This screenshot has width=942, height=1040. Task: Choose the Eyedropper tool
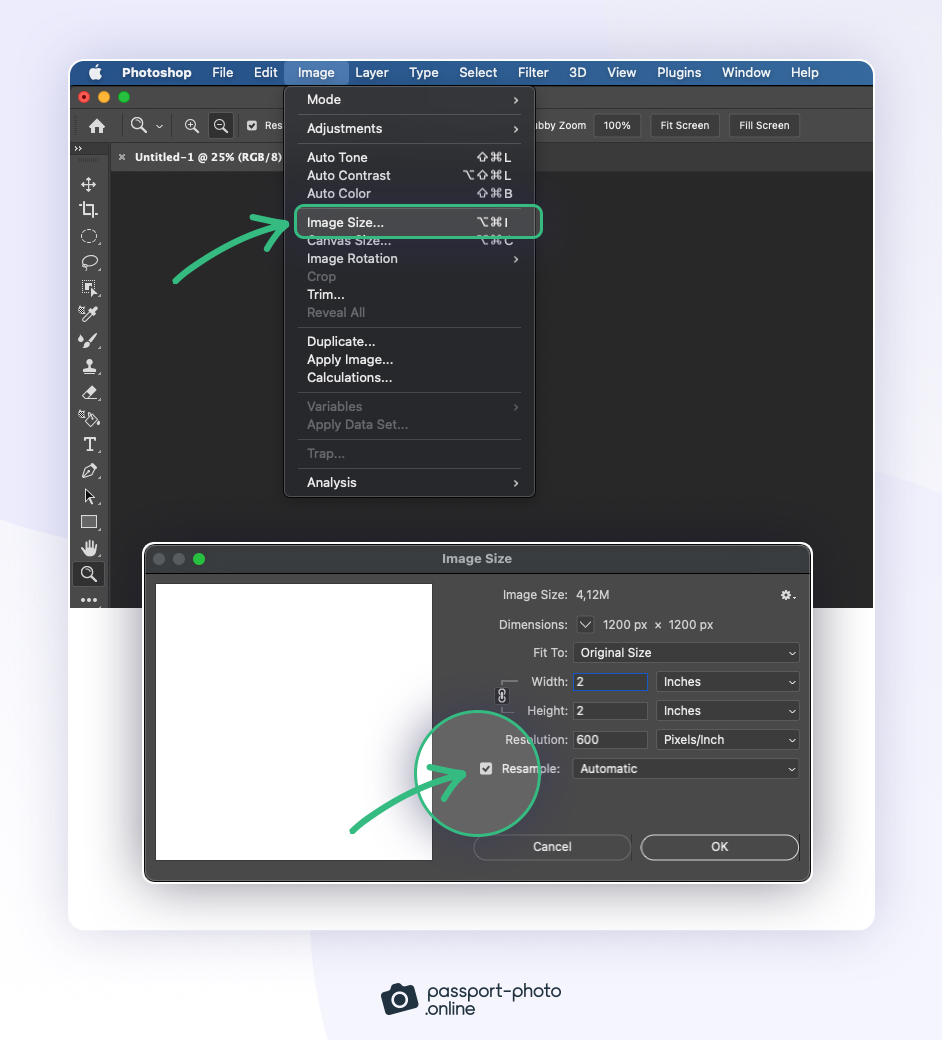click(89, 314)
